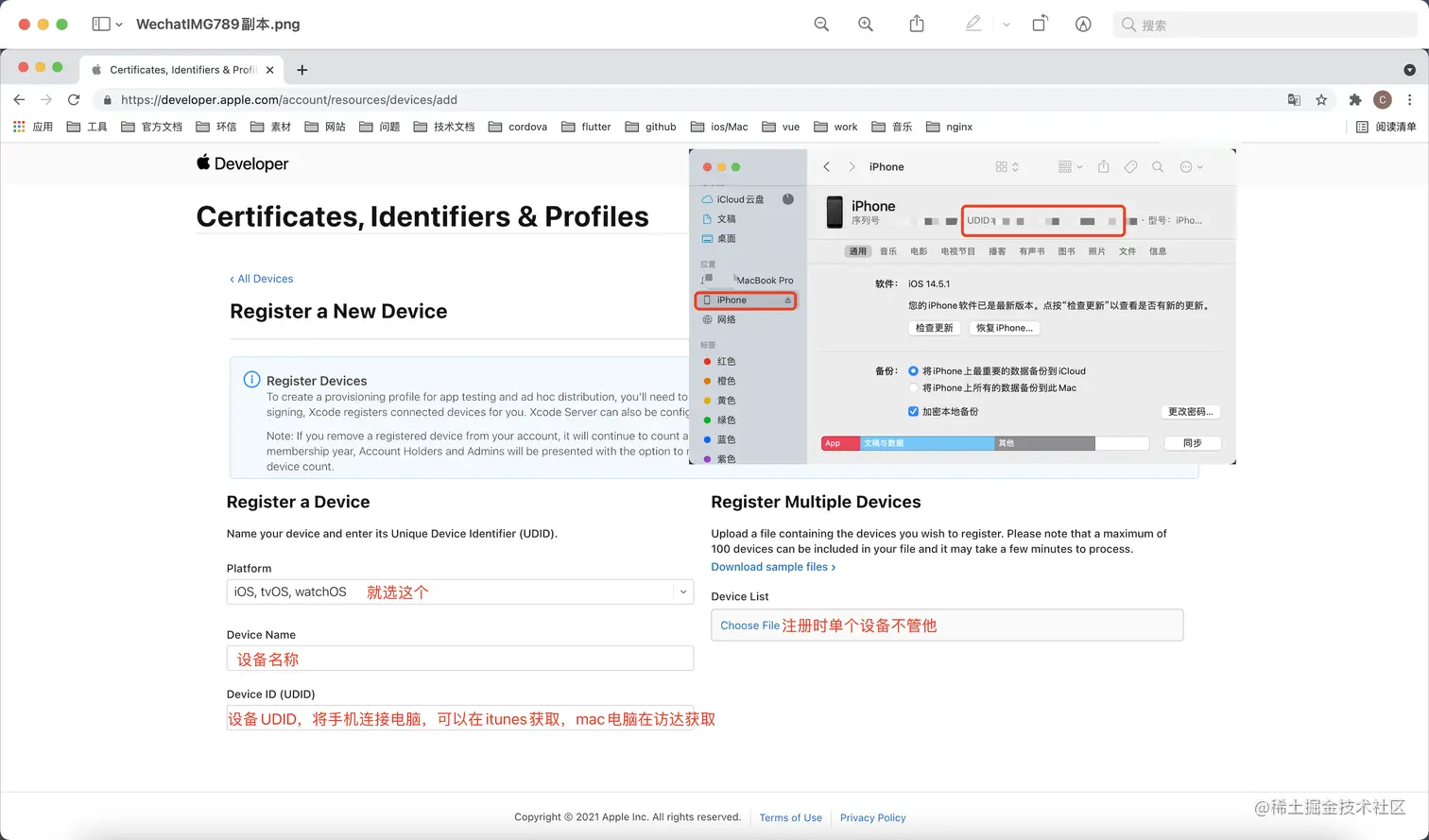The image size is (1429, 840).
Task: Open Preview's sidebar view menu
Action: [108, 24]
